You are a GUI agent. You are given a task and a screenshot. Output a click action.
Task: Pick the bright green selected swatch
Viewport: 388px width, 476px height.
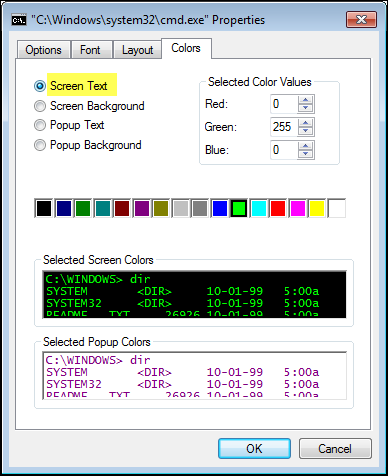pos(239,208)
